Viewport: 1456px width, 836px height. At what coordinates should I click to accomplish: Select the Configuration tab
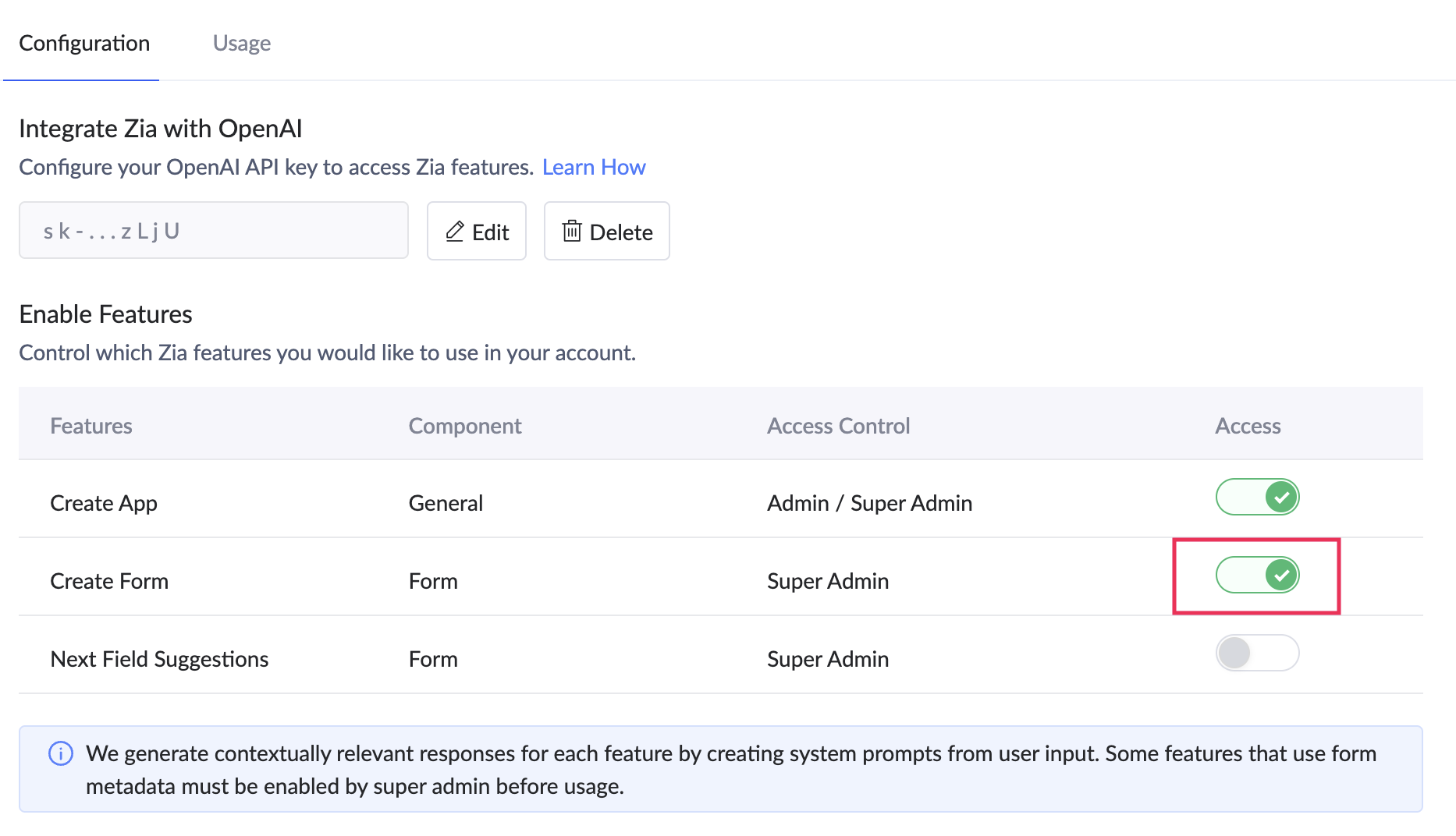click(x=84, y=43)
